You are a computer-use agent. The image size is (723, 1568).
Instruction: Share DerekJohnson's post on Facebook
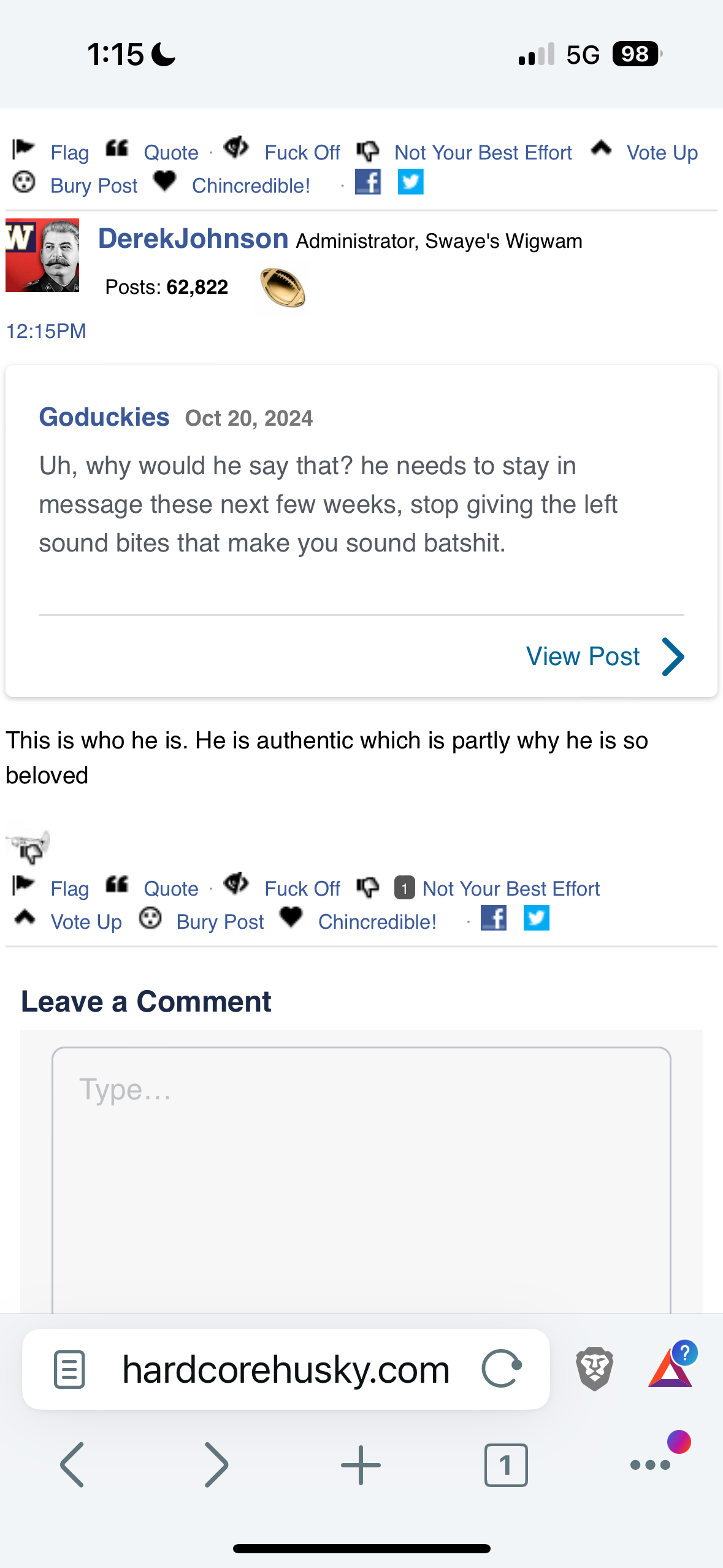click(493, 918)
